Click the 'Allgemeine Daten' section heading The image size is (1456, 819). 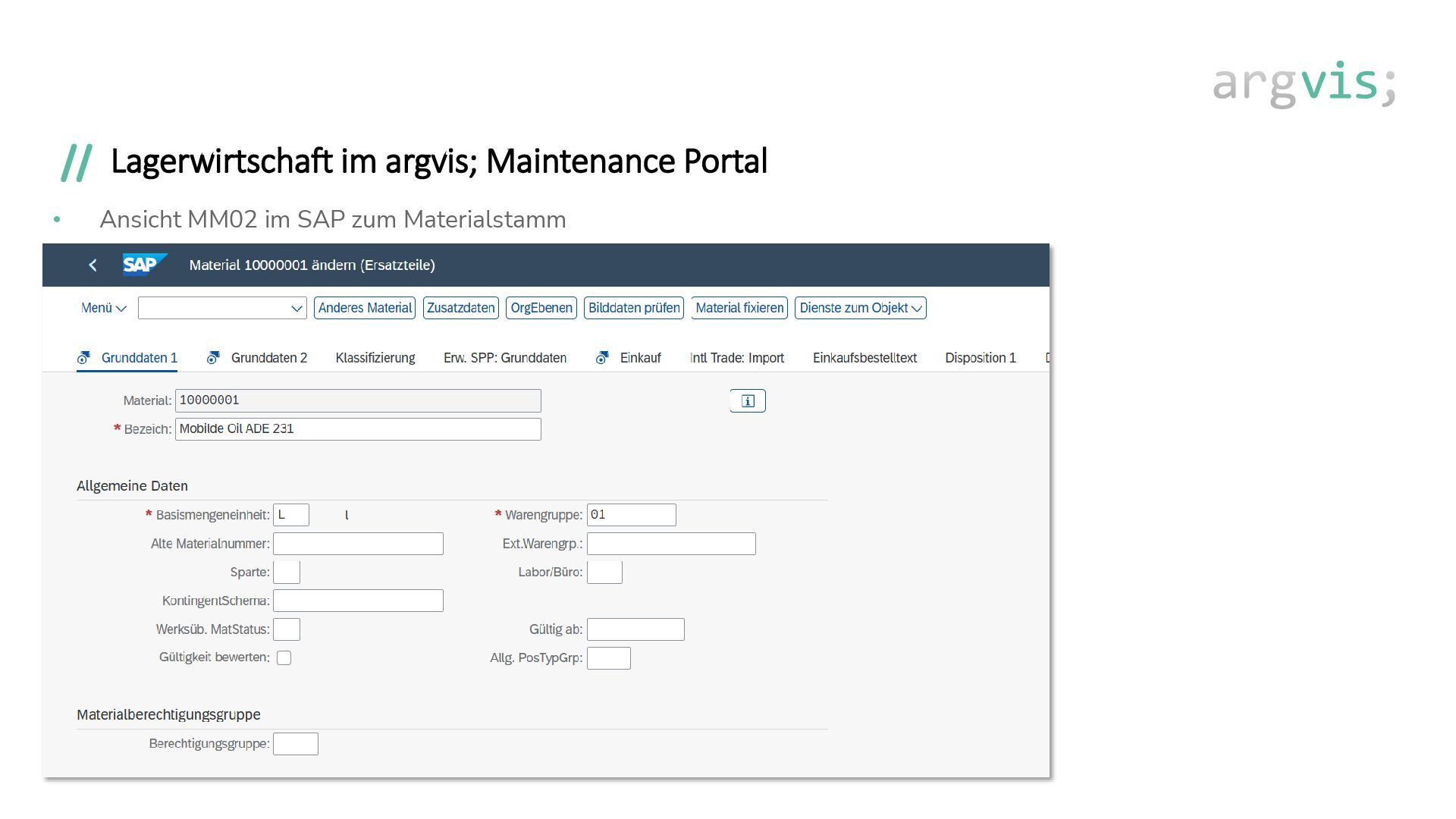(x=132, y=486)
